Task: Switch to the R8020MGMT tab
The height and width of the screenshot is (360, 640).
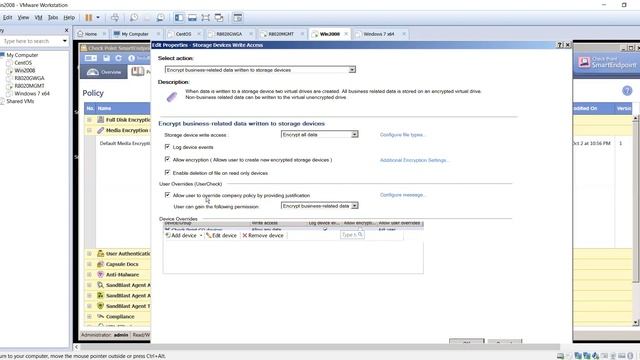Action: click(281, 34)
